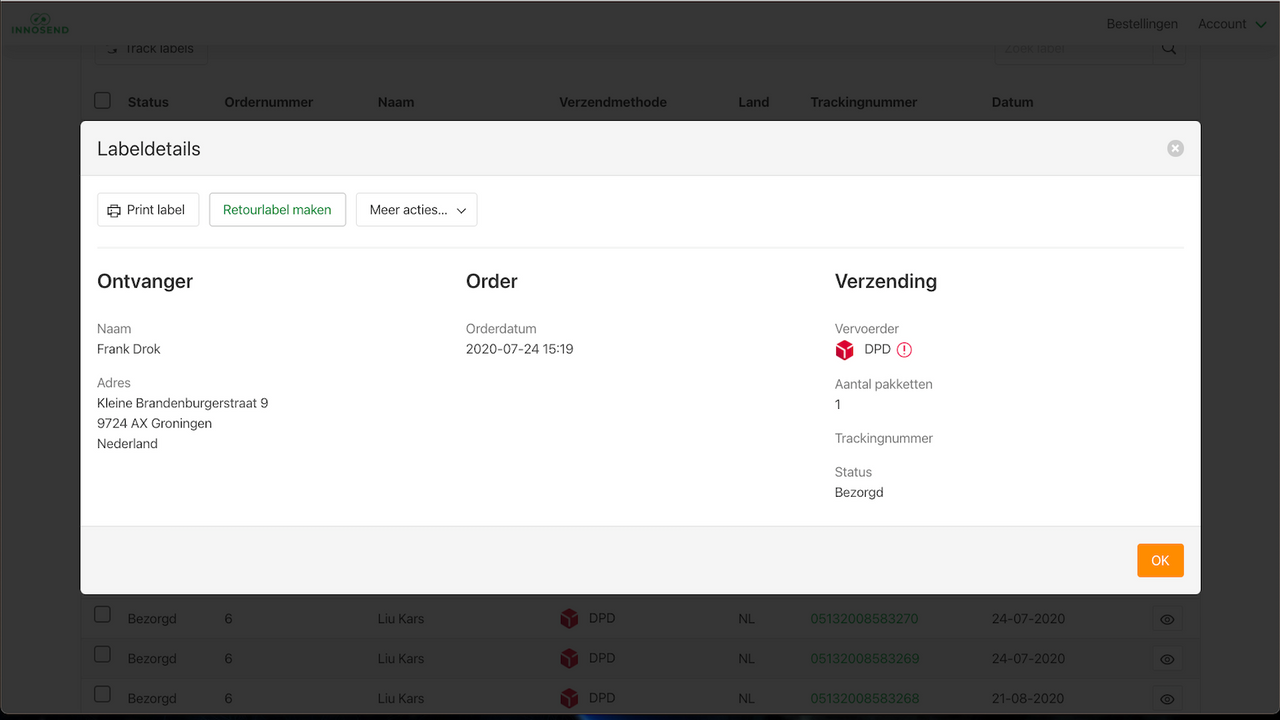Open the Meer acties dropdown
Viewport: 1280px width, 720px height.
point(416,209)
